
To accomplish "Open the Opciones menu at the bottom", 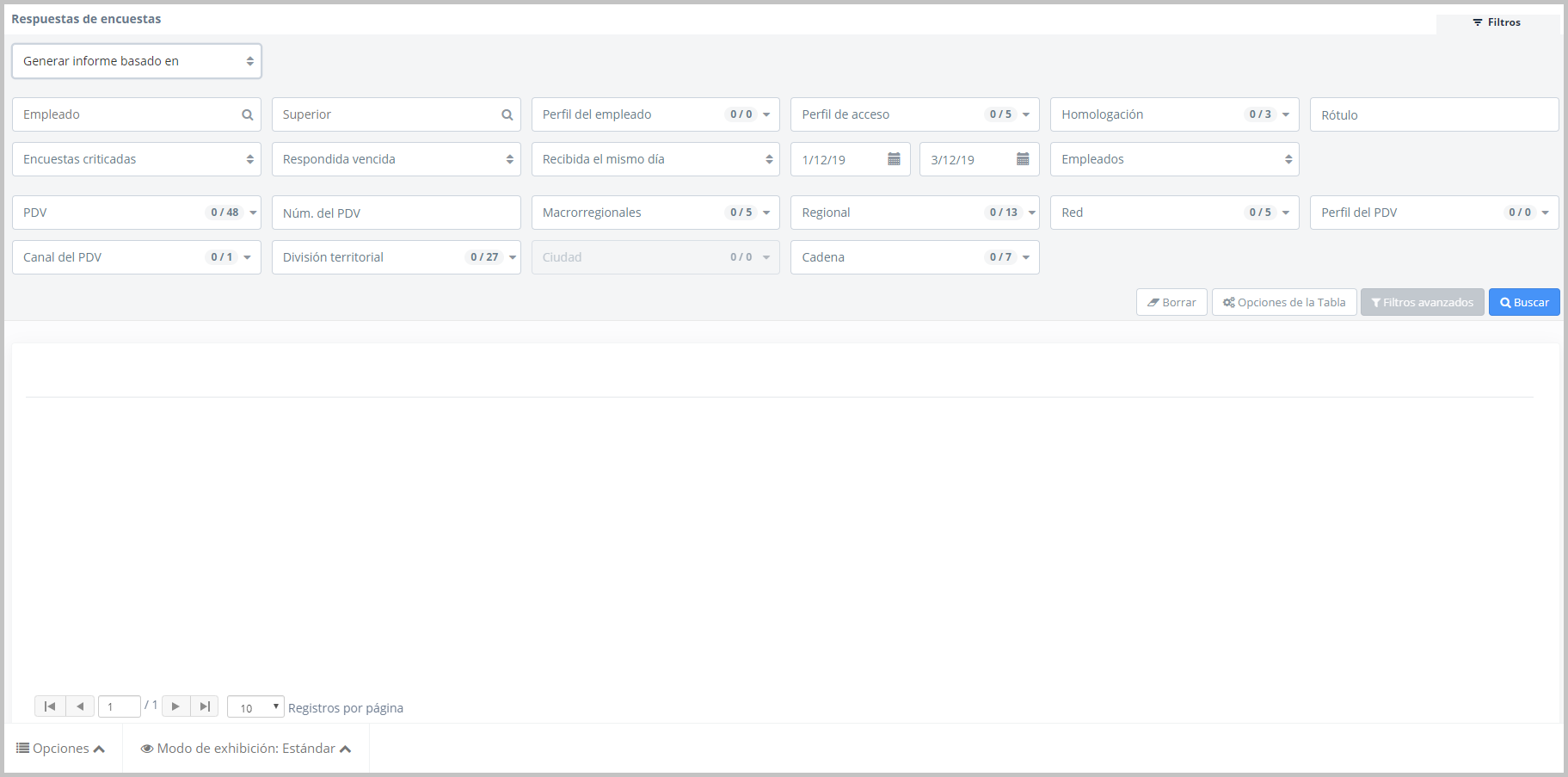I will click(x=61, y=749).
